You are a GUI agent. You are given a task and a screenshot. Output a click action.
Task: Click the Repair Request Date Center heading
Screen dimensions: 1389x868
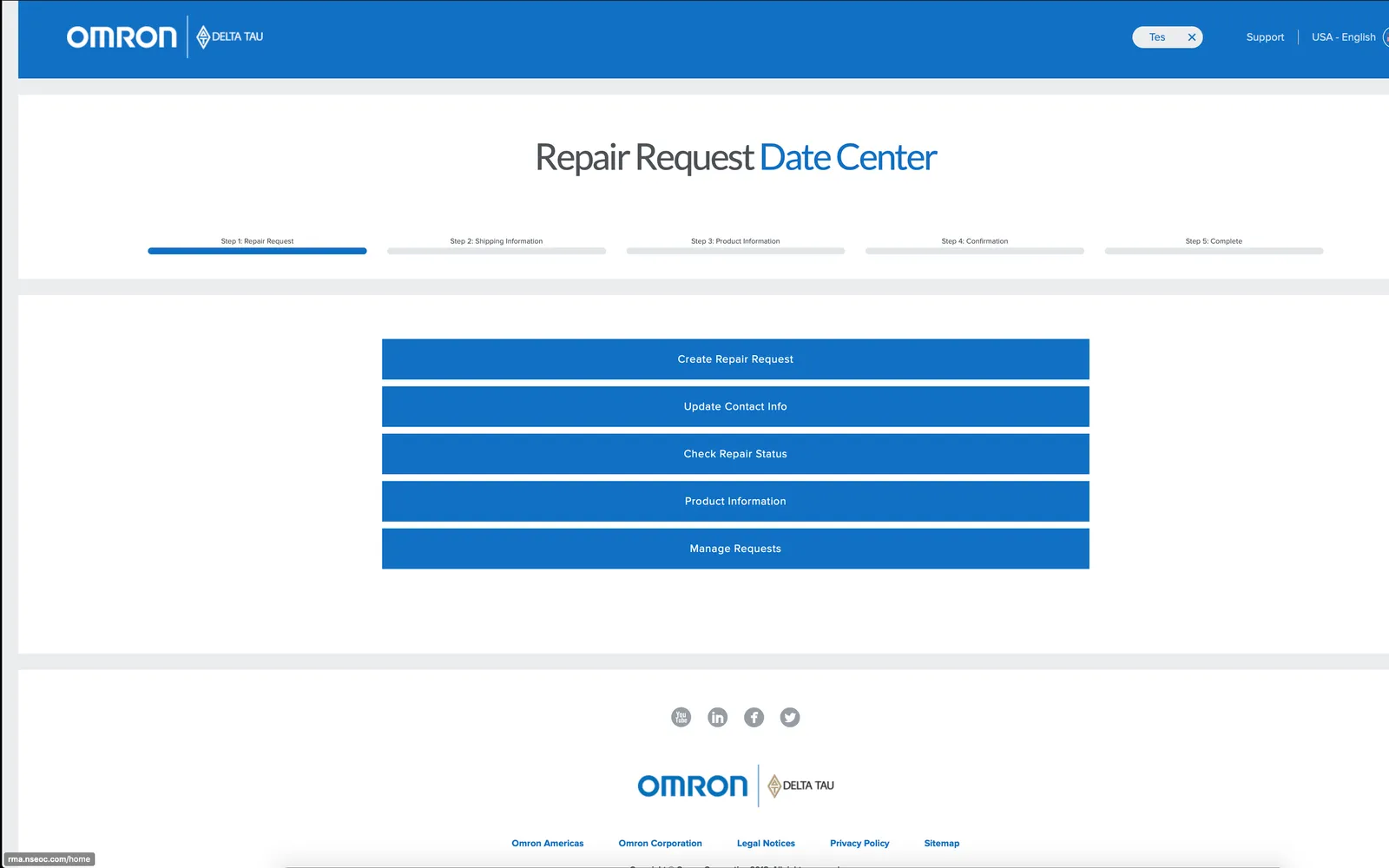[x=736, y=158]
